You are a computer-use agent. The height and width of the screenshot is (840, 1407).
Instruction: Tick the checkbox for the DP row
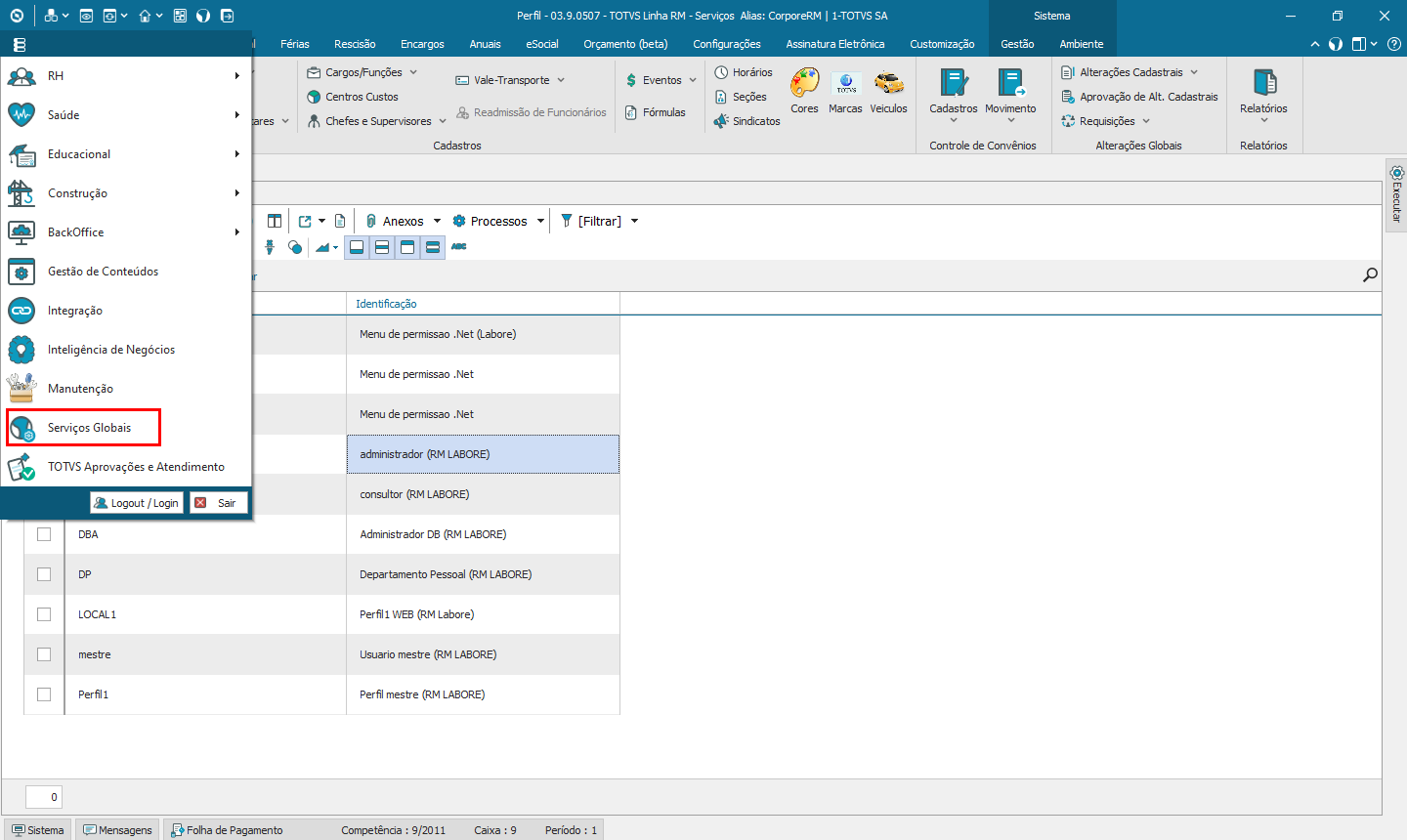(x=44, y=574)
